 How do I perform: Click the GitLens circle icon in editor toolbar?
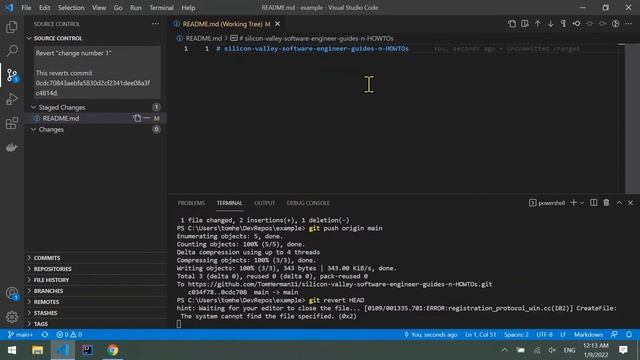coord(616,24)
